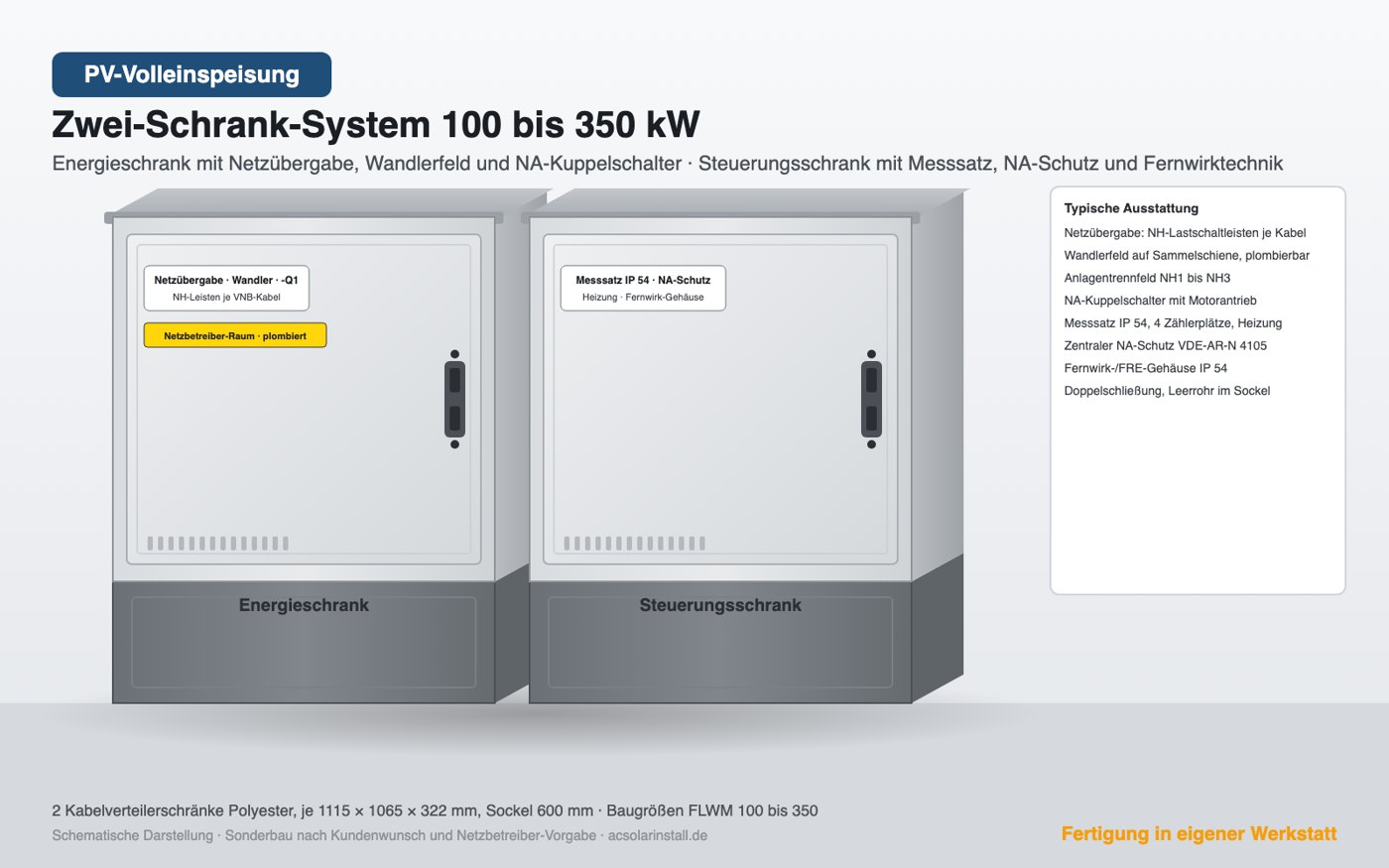Click the Energieschrank base label
1389x868 pixels.
click(304, 605)
